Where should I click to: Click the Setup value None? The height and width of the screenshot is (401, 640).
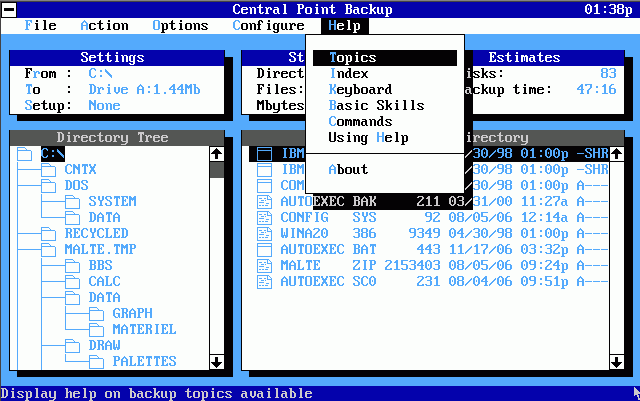[x=104, y=105]
